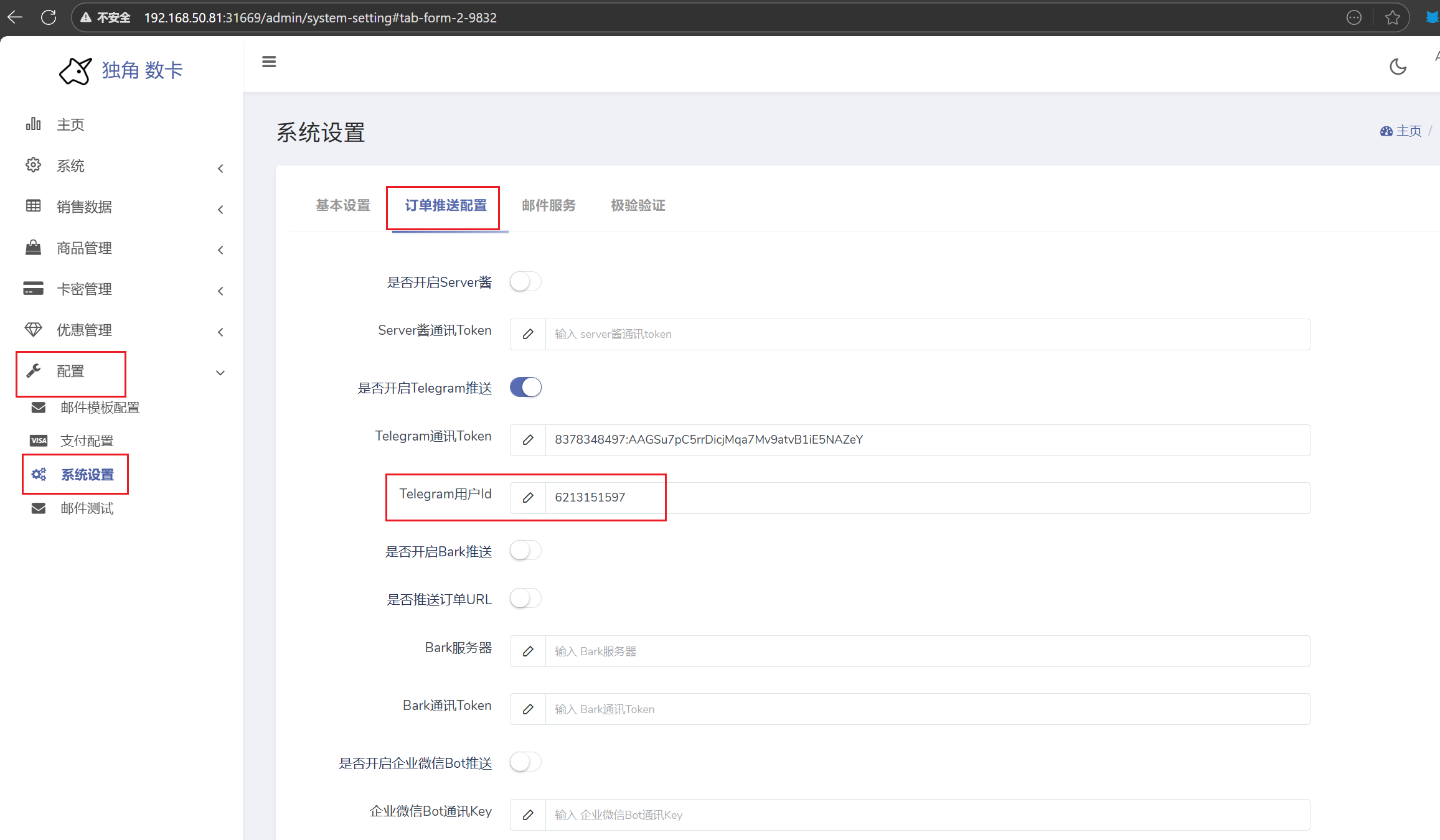This screenshot has height=840, width=1440.
Task: Switch to the 基本设置 tab
Action: click(x=343, y=205)
